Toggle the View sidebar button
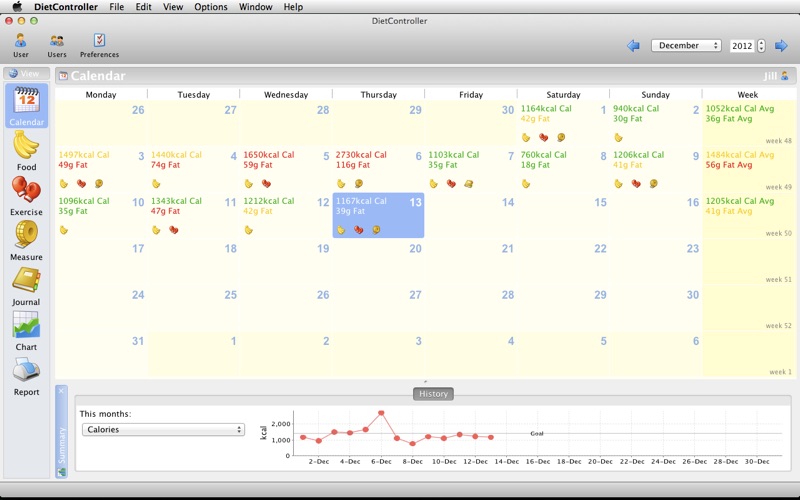Image resolution: width=800 pixels, height=500 pixels. tap(26, 74)
